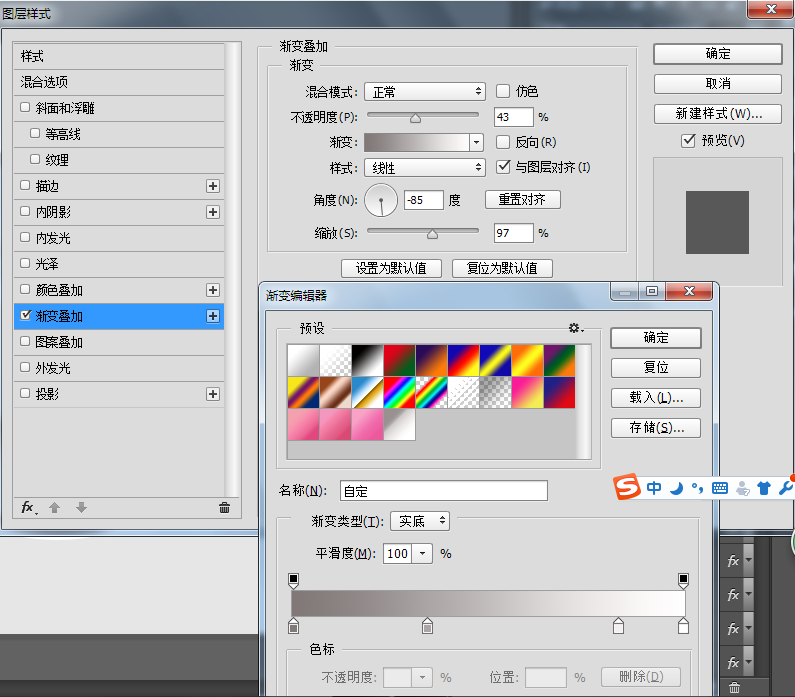Enable the 纹理 checkbox

click(35, 159)
